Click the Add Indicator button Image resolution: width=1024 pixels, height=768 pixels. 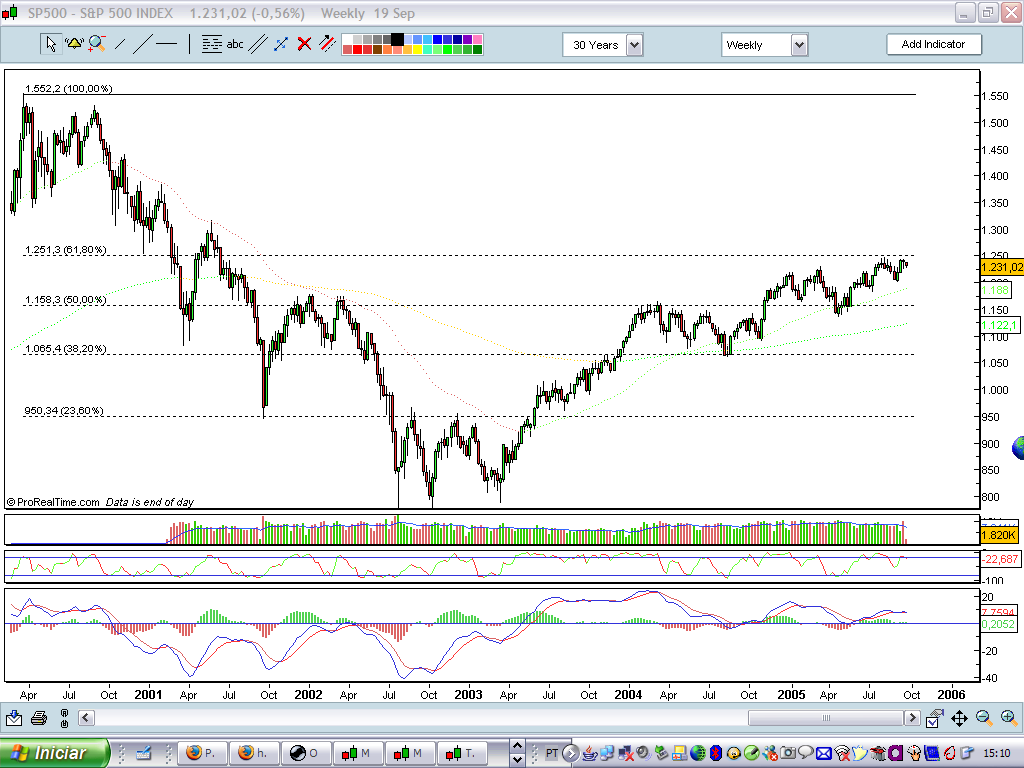934,44
